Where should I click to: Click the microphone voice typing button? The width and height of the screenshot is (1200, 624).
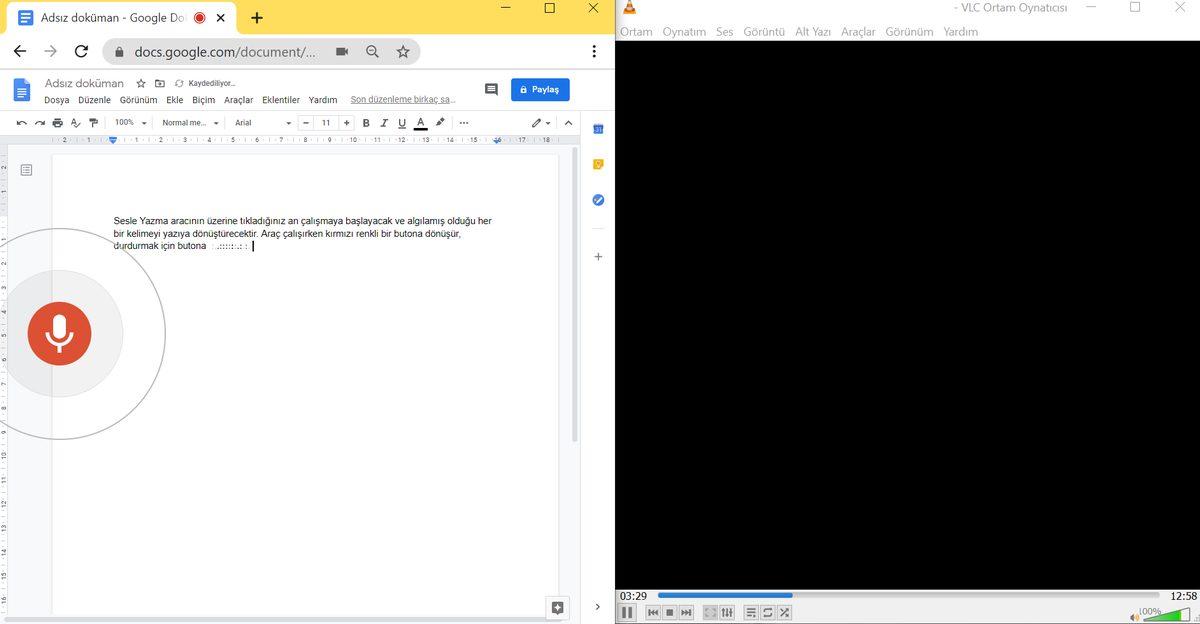[x=60, y=333]
